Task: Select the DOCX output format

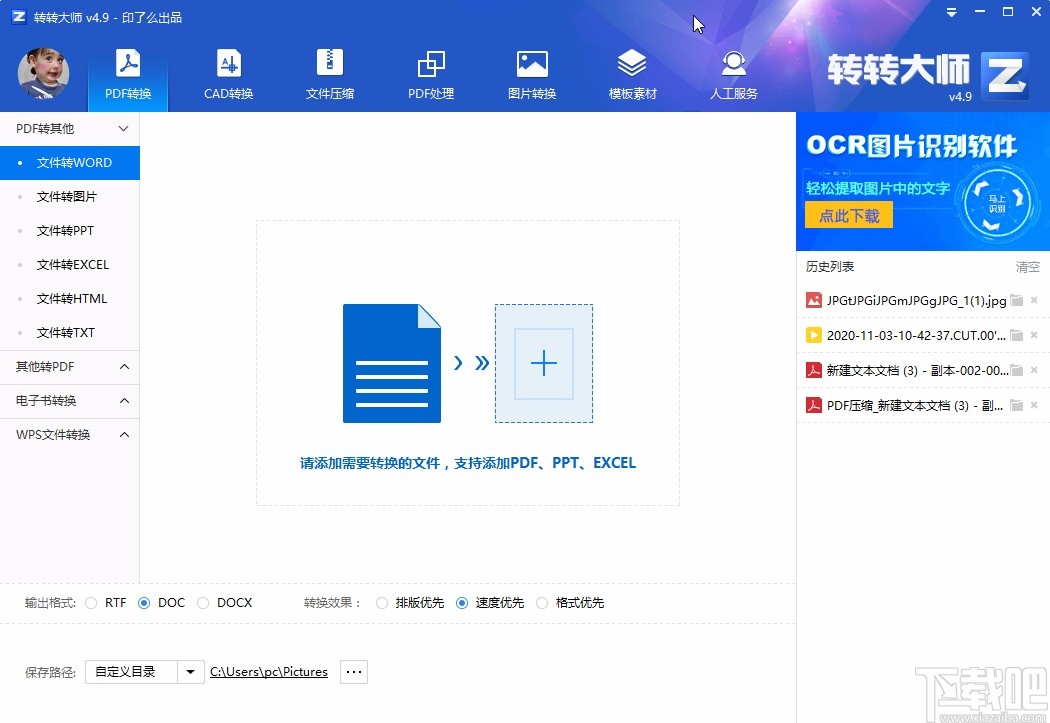Action: (x=203, y=602)
